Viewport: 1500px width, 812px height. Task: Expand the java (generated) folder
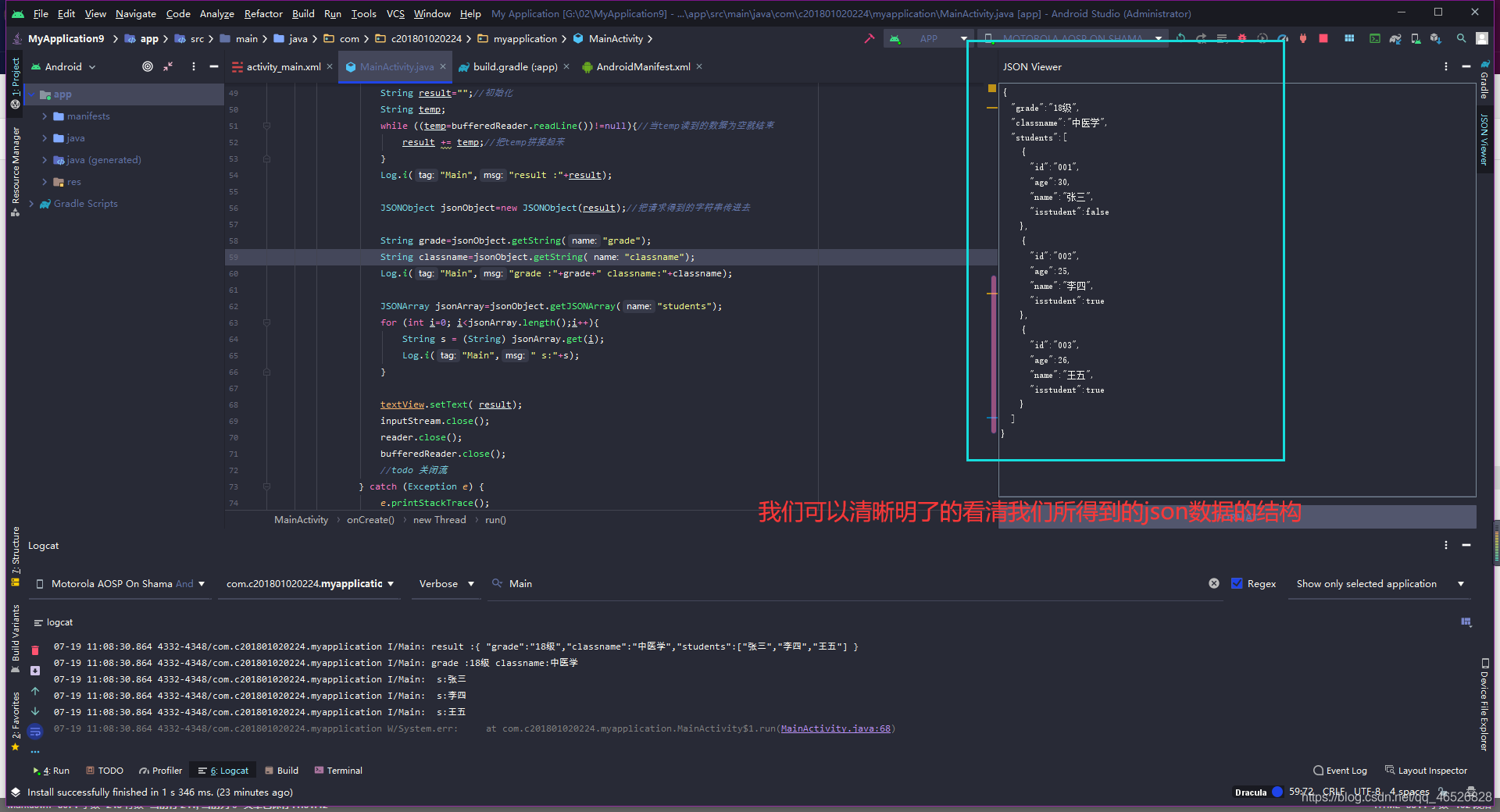tap(45, 159)
